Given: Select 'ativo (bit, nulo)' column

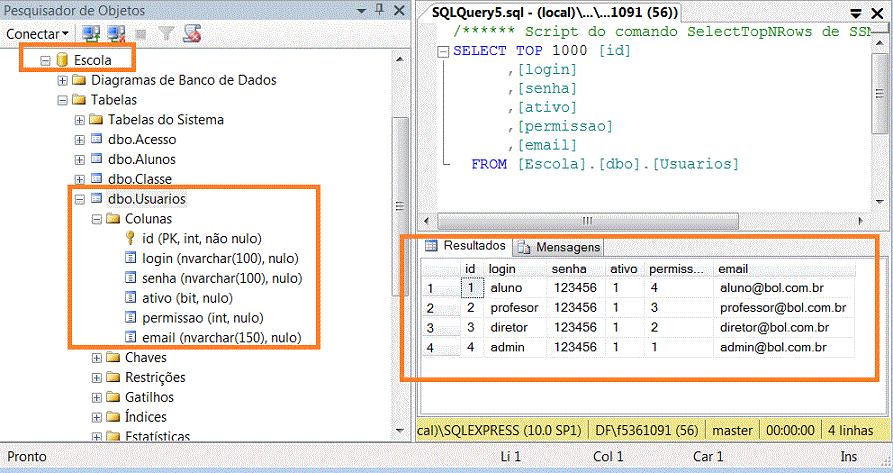Looking at the screenshot, I should tap(187, 298).
